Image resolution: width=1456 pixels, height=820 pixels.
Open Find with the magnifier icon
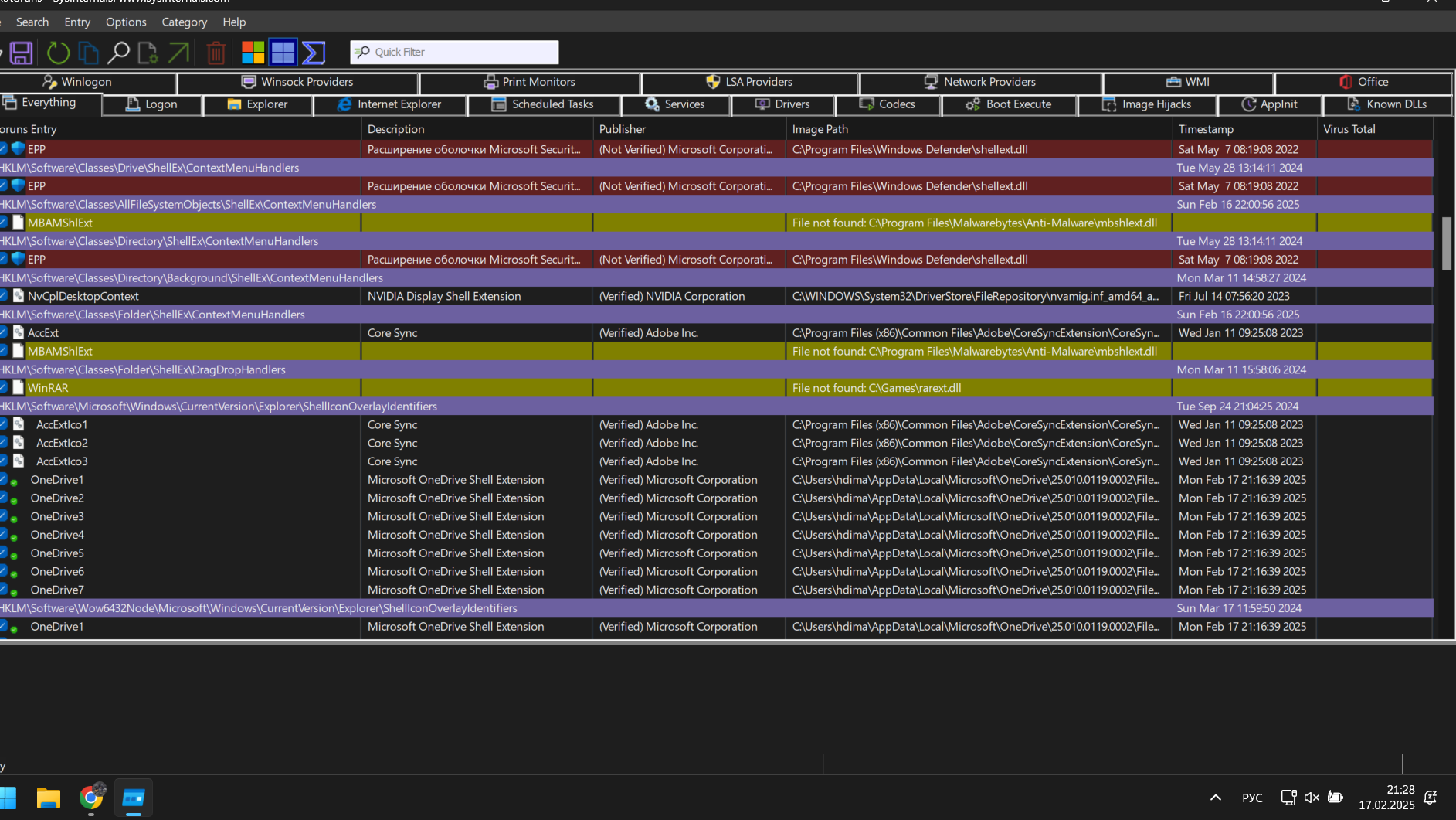click(117, 53)
